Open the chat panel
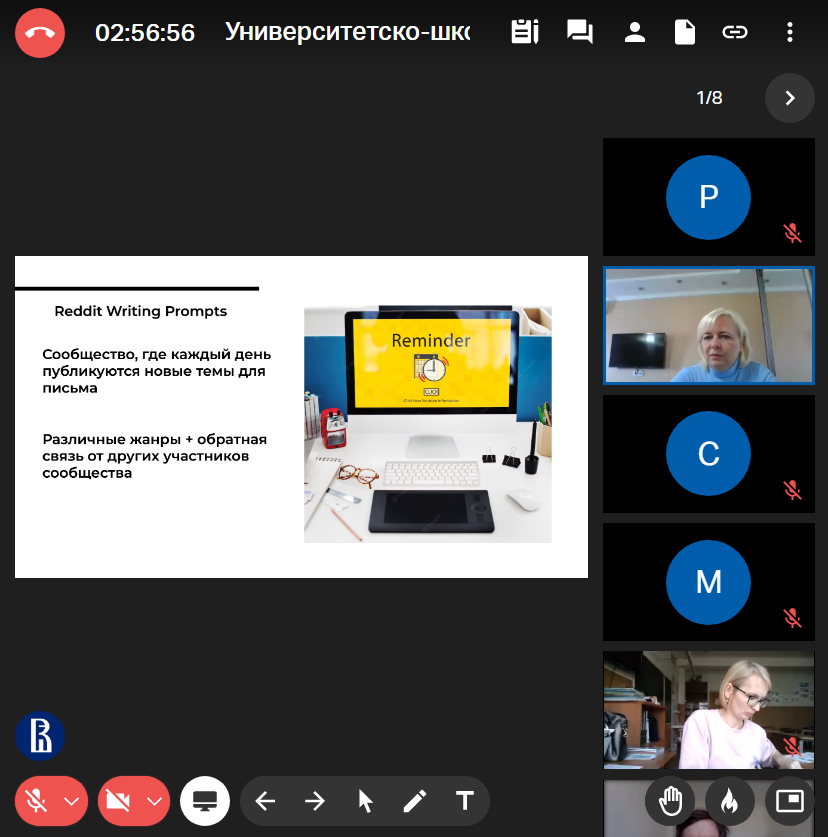Screen dimensions: 828x837 pyautogui.click(x=579, y=33)
